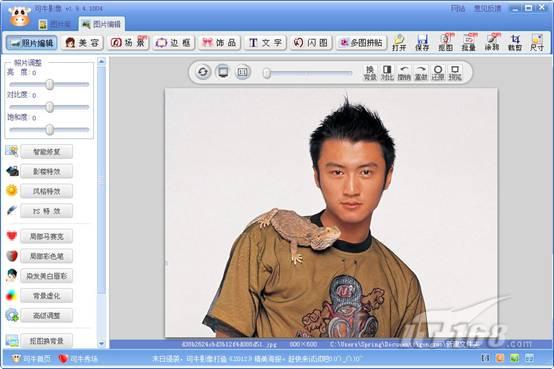The image size is (554, 369).
Task: Toggle the fit-to-screen view icon
Action: (x=223, y=72)
